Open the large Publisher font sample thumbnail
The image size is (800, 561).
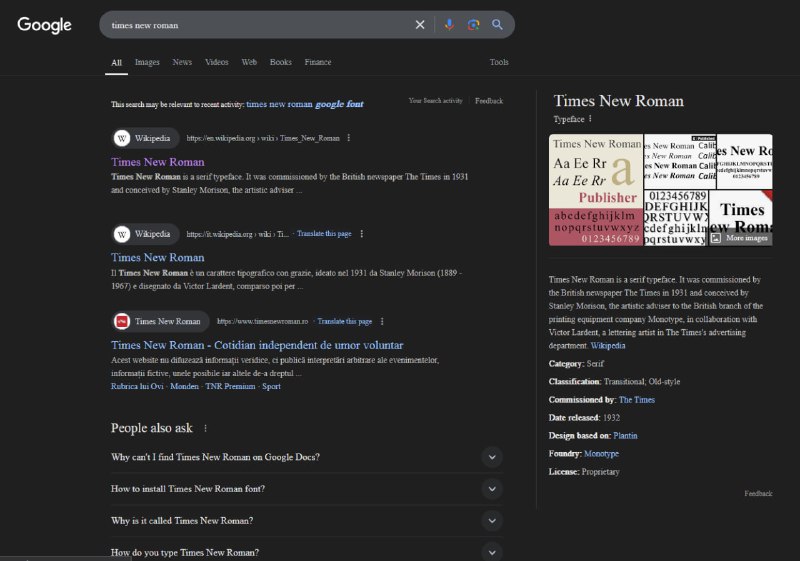[595, 190]
